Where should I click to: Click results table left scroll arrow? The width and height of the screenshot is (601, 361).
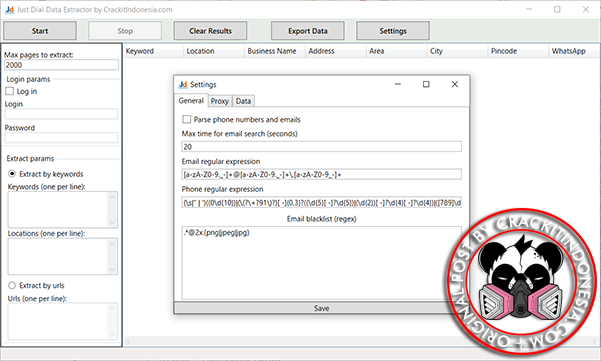pyautogui.click(x=128, y=341)
